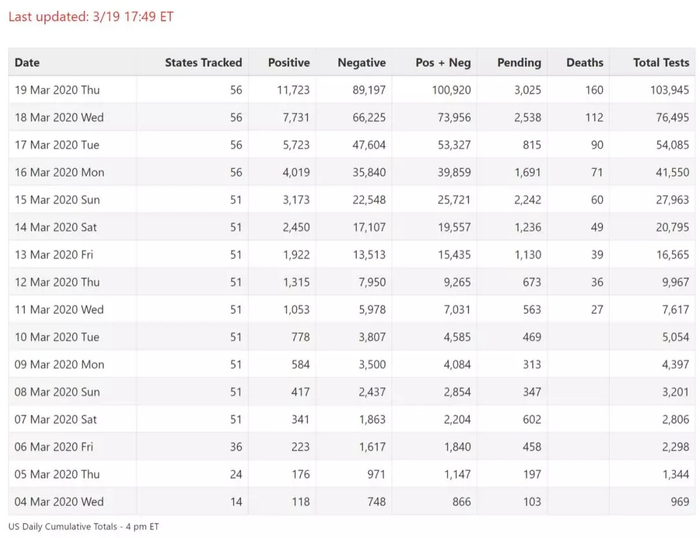Select the Negative column header
The width and height of the screenshot is (700, 538).
[361, 62]
